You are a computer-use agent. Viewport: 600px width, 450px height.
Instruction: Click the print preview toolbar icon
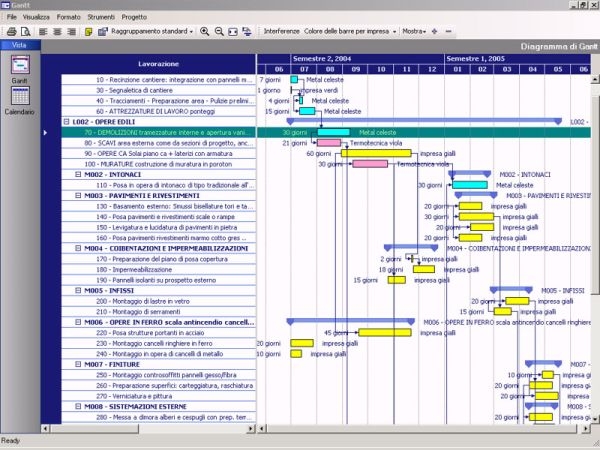click(25, 32)
